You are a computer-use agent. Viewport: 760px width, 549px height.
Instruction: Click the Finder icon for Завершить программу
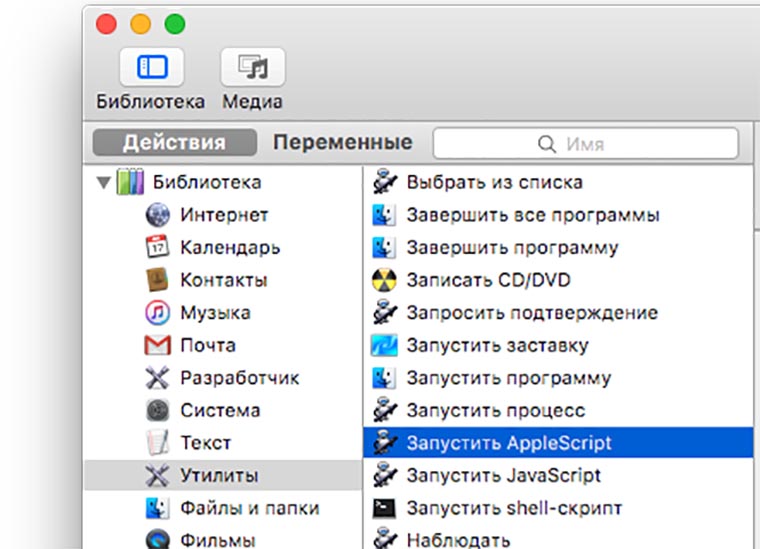[x=384, y=248]
